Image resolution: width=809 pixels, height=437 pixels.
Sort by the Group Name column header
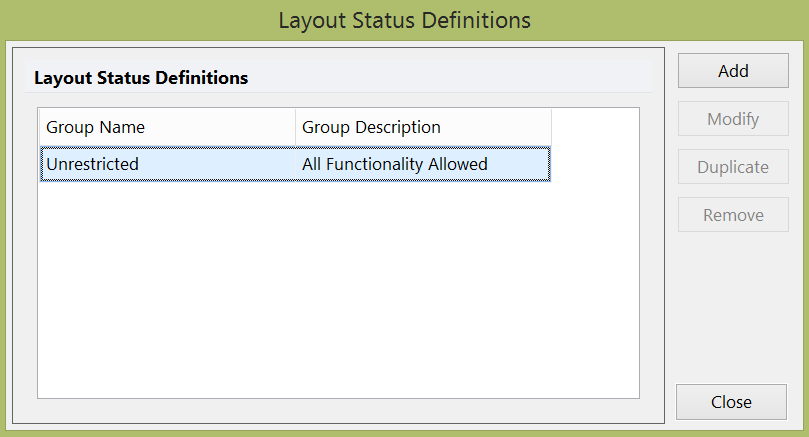[x=167, y=127]
